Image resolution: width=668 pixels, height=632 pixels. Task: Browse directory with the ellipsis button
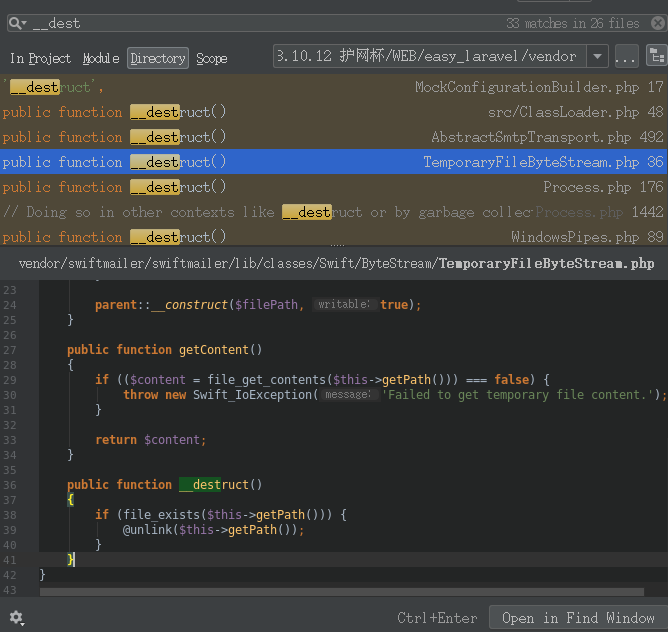626,57
